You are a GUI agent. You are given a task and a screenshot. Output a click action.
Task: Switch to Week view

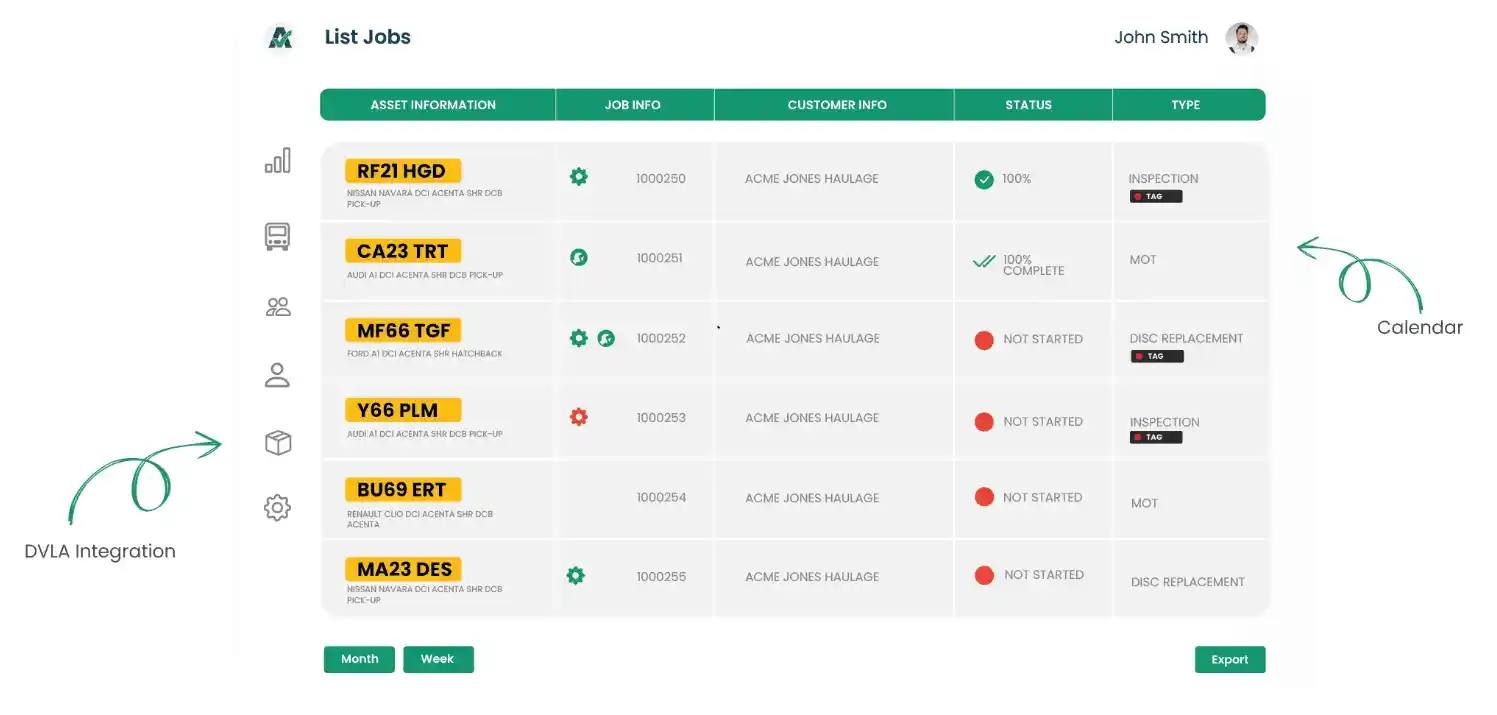(438, 659)
